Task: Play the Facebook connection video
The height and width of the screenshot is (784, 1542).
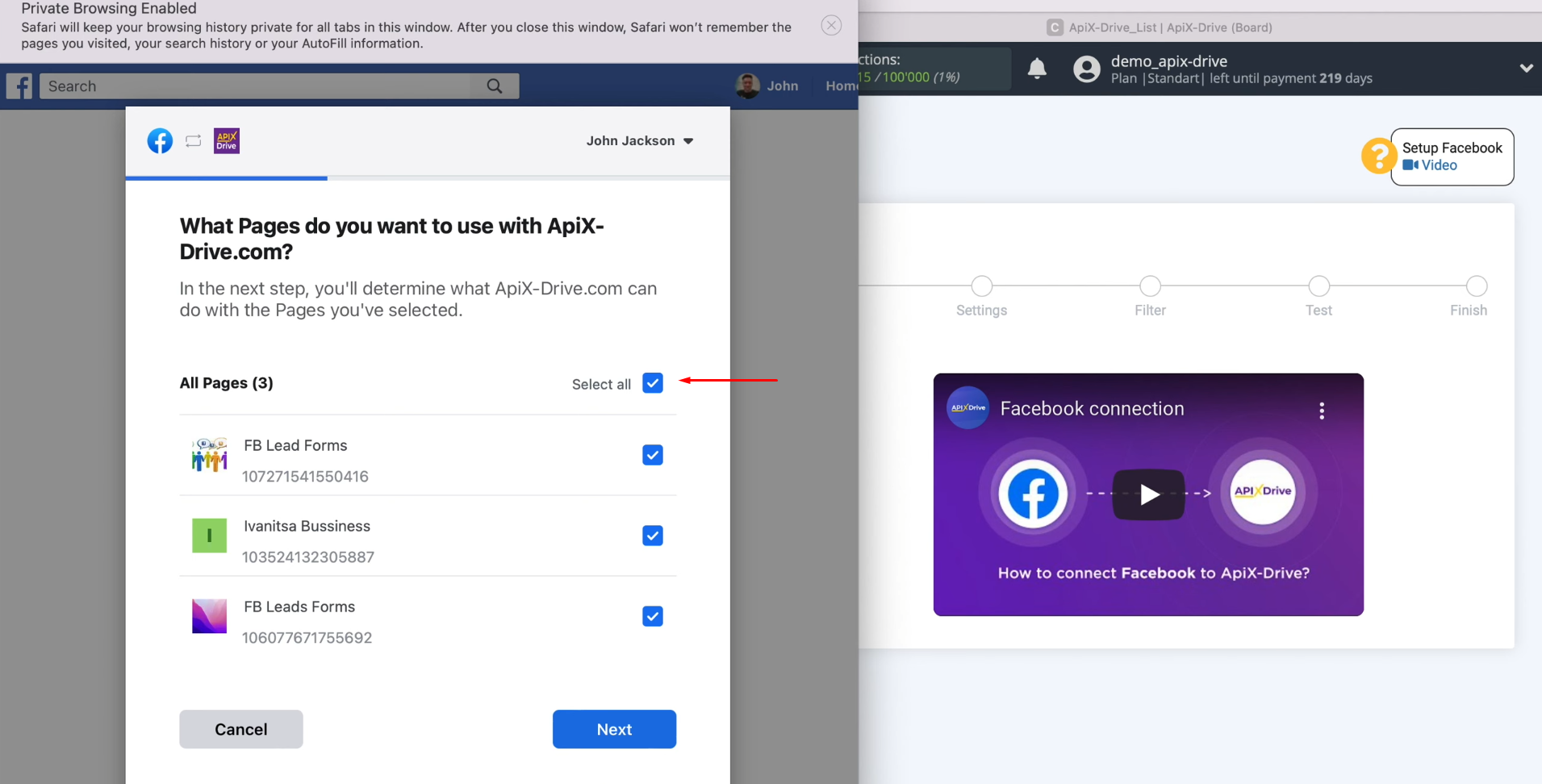Action: [1149, 494]
